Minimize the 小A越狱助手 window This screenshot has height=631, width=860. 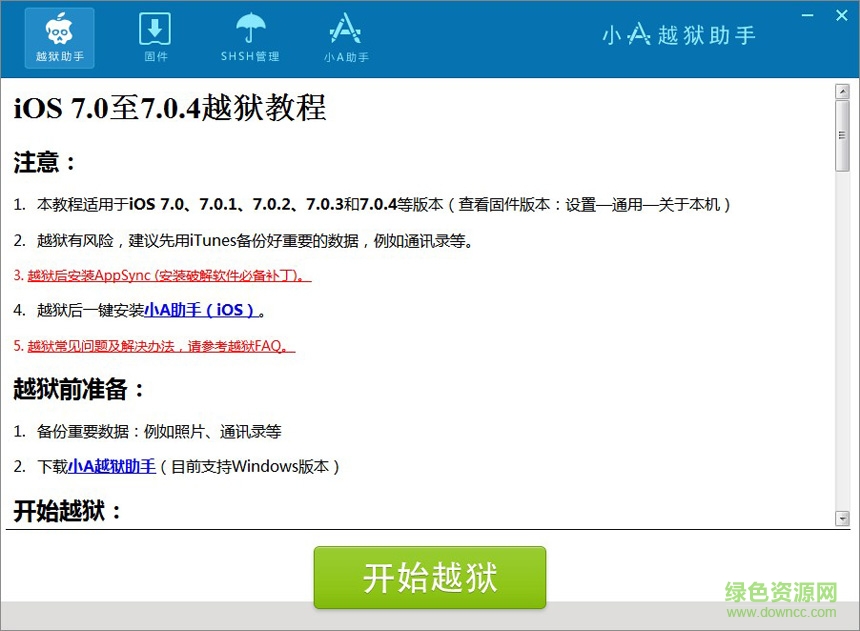tap(807, 15)
